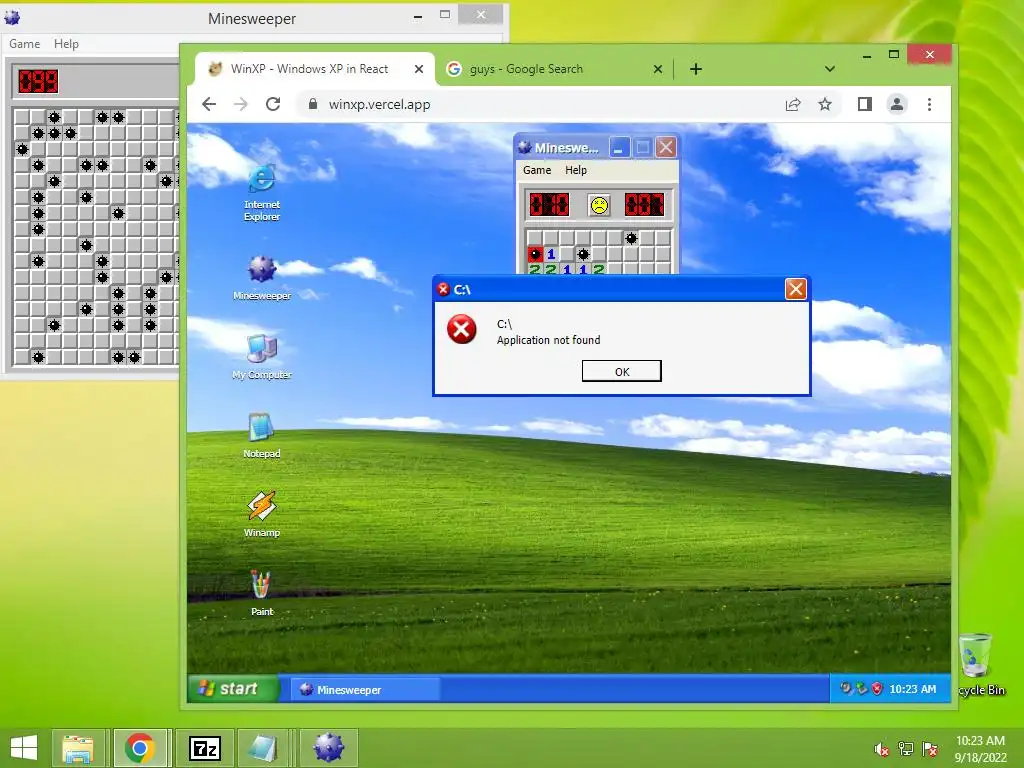Launch Winamp from the XP desktop

point(262,515)
